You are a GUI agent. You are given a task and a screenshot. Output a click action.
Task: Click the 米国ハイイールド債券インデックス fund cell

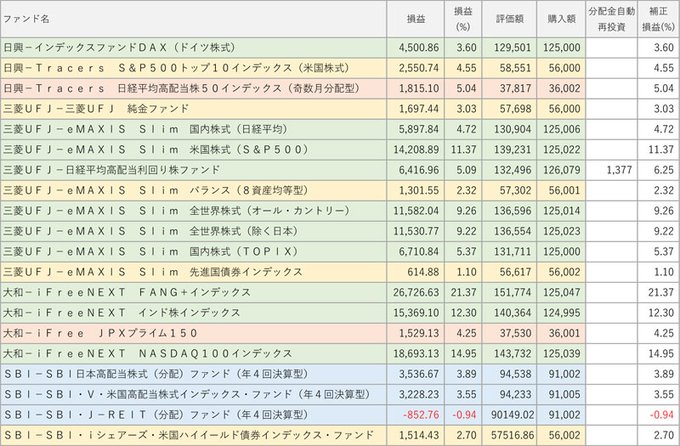193,435
